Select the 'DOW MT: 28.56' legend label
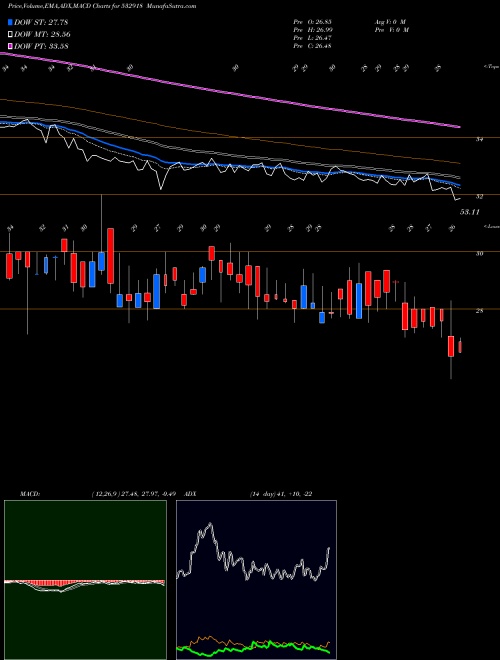This screenshot has height=660, width=500. tap(42, 35)
